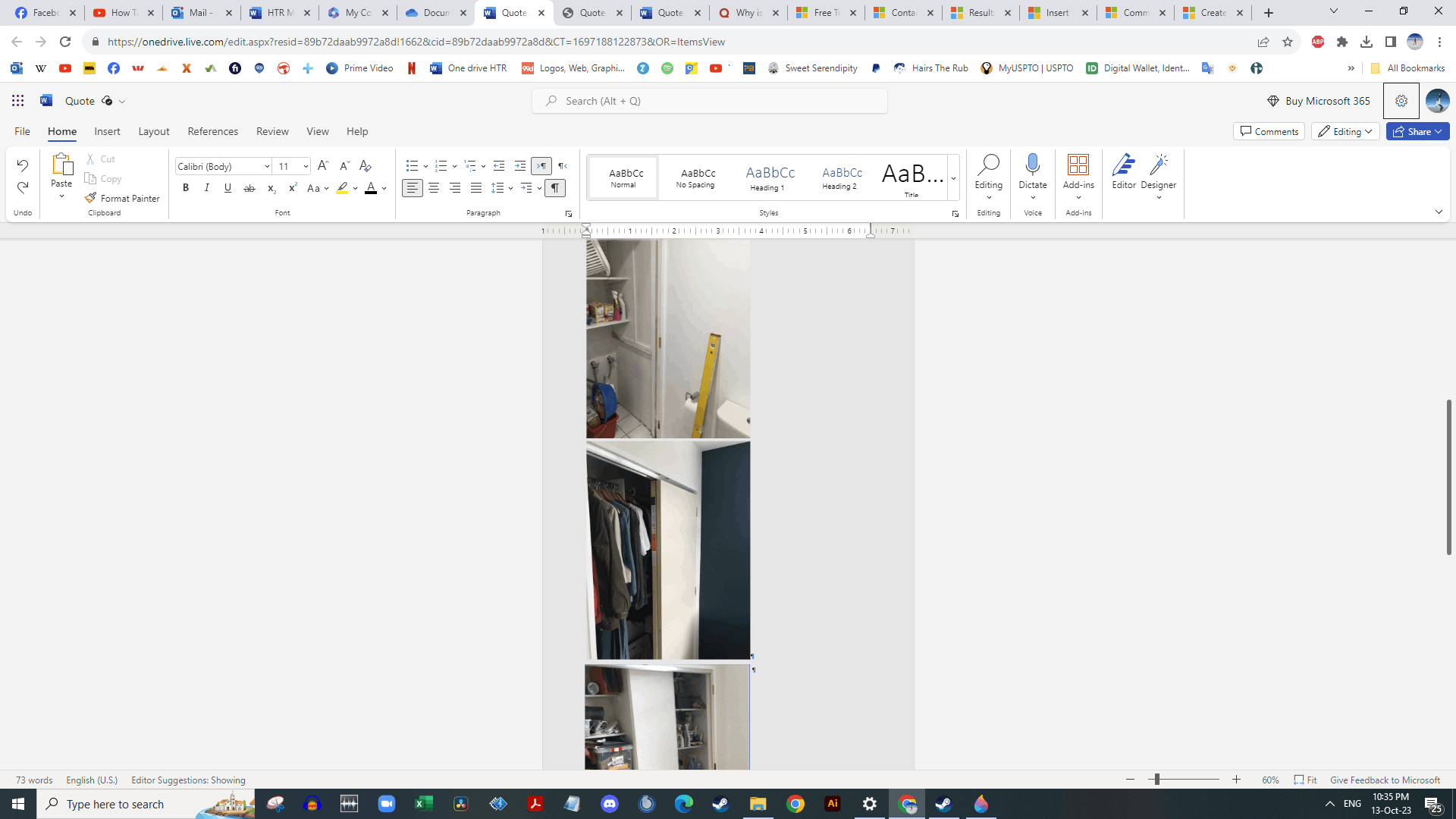The height and width of the screenshot is (819, 1456).
Task: Open the Editing mode dropdown
Action: [1345, 131]
